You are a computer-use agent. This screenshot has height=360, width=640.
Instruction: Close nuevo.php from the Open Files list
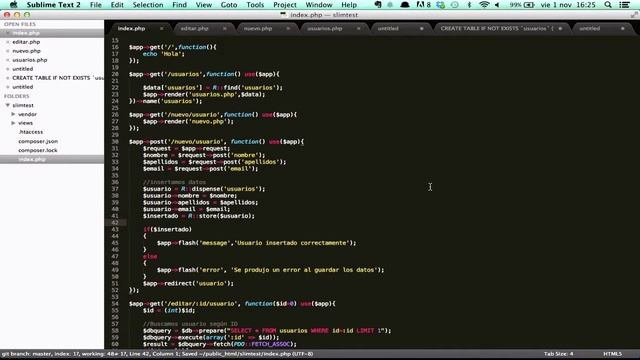(x=7, y=51)
